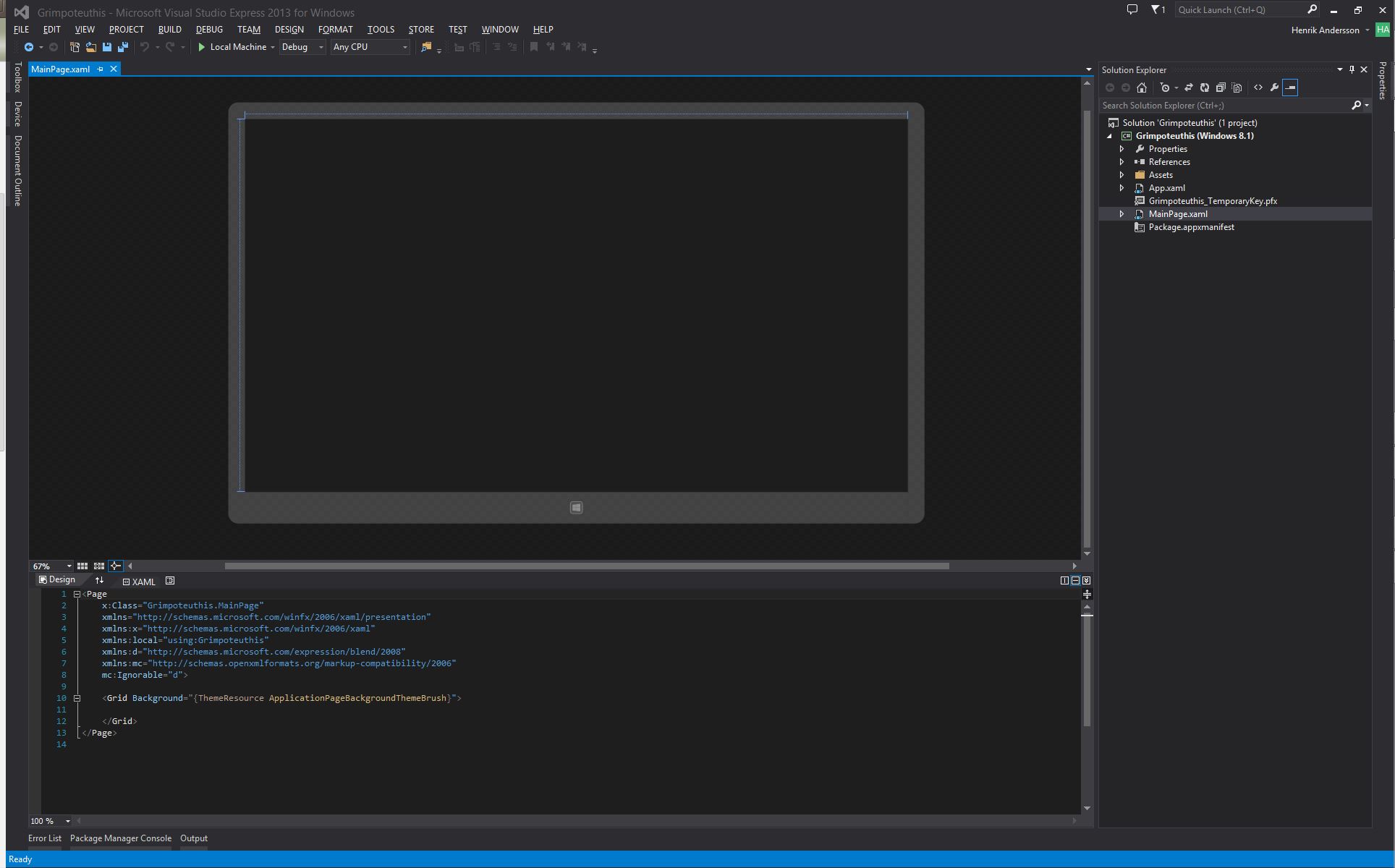The width and height of the screenshot is (1395, 868).
Task: Toggle snapping to snaplines
Action: tap(115, 566)
